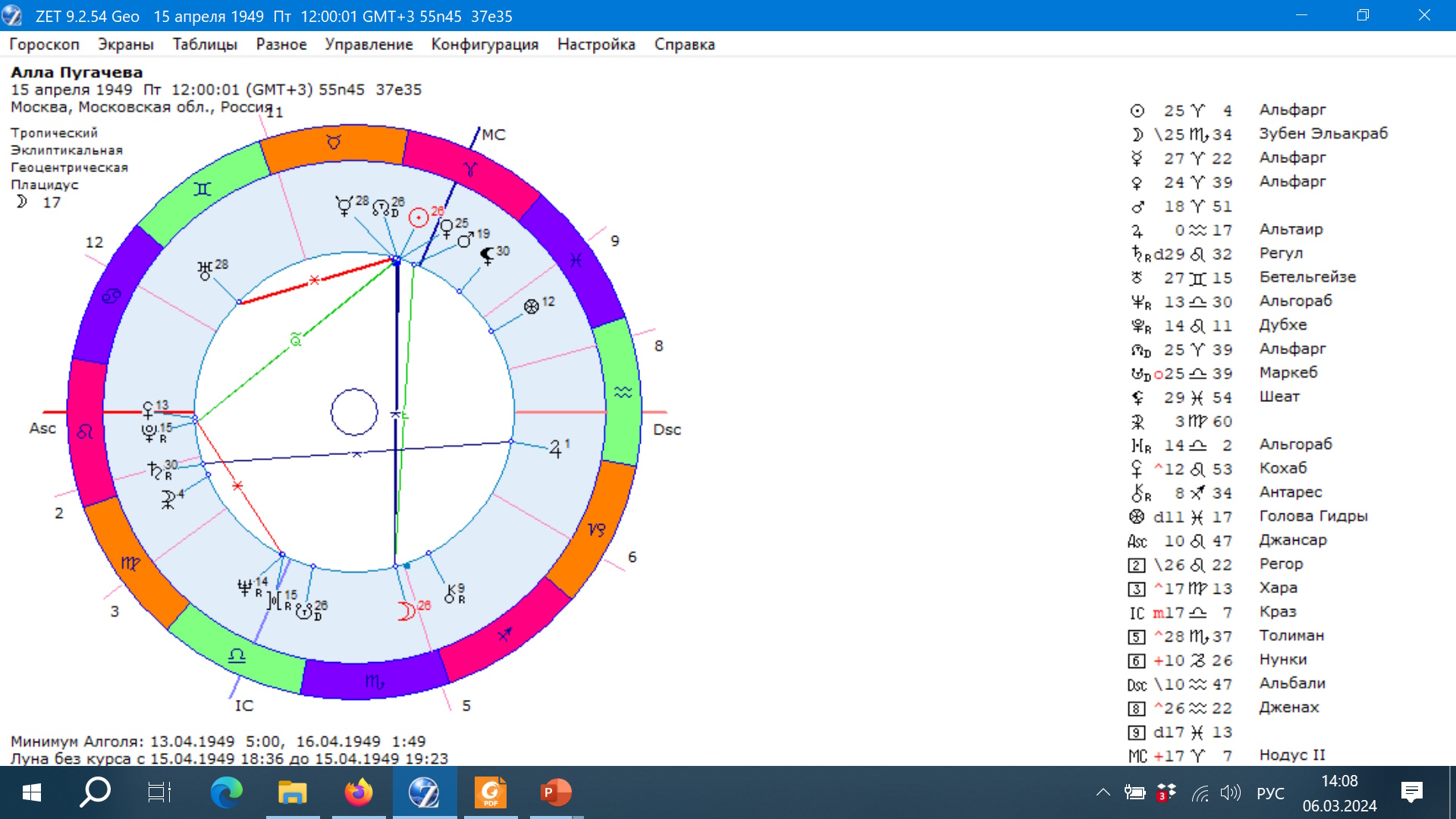Click the red Sun symbol in chart
1456x819 pixels.
tap(419, 218)
